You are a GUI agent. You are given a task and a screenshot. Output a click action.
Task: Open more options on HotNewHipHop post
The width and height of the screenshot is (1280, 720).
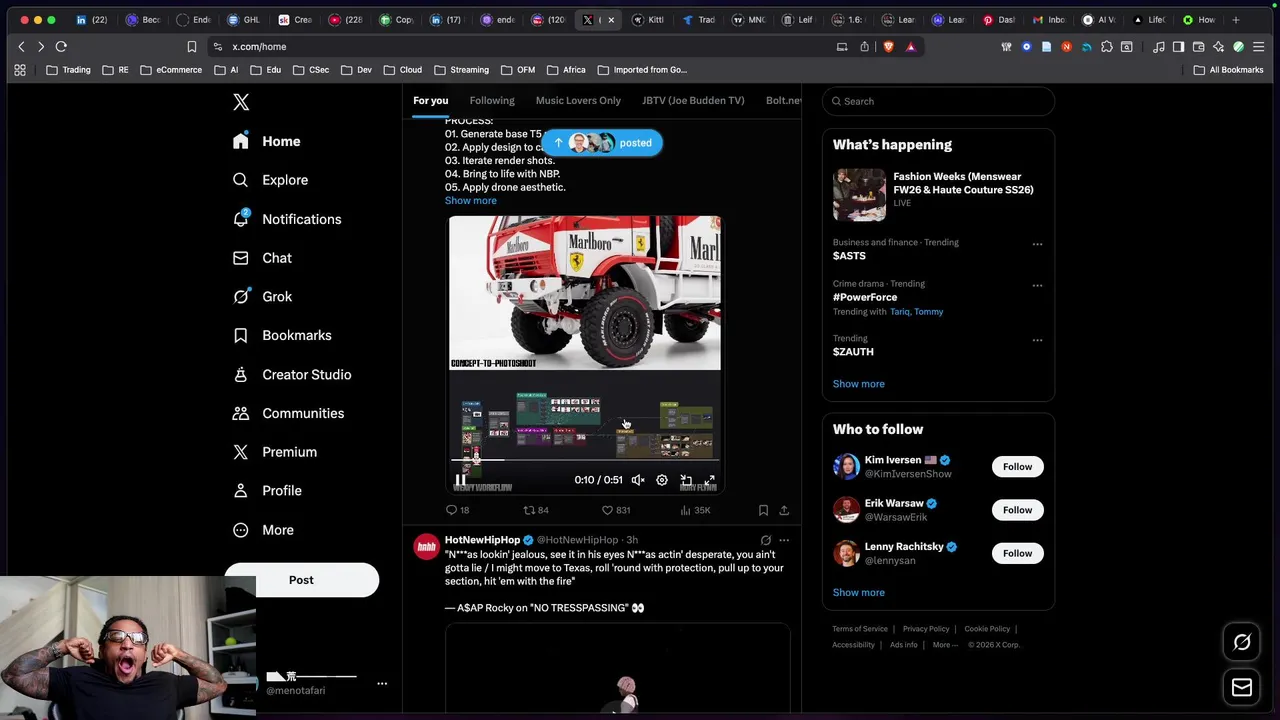(784, 540)
